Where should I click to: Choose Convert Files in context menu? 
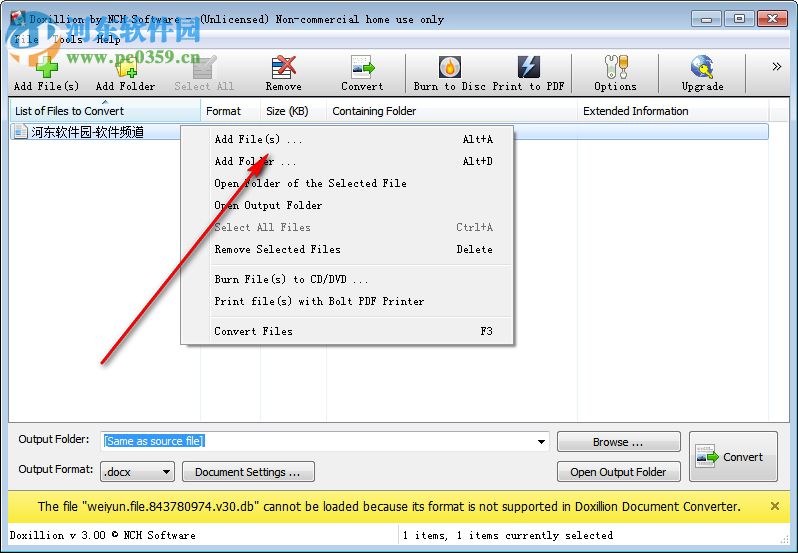[347, 331]
